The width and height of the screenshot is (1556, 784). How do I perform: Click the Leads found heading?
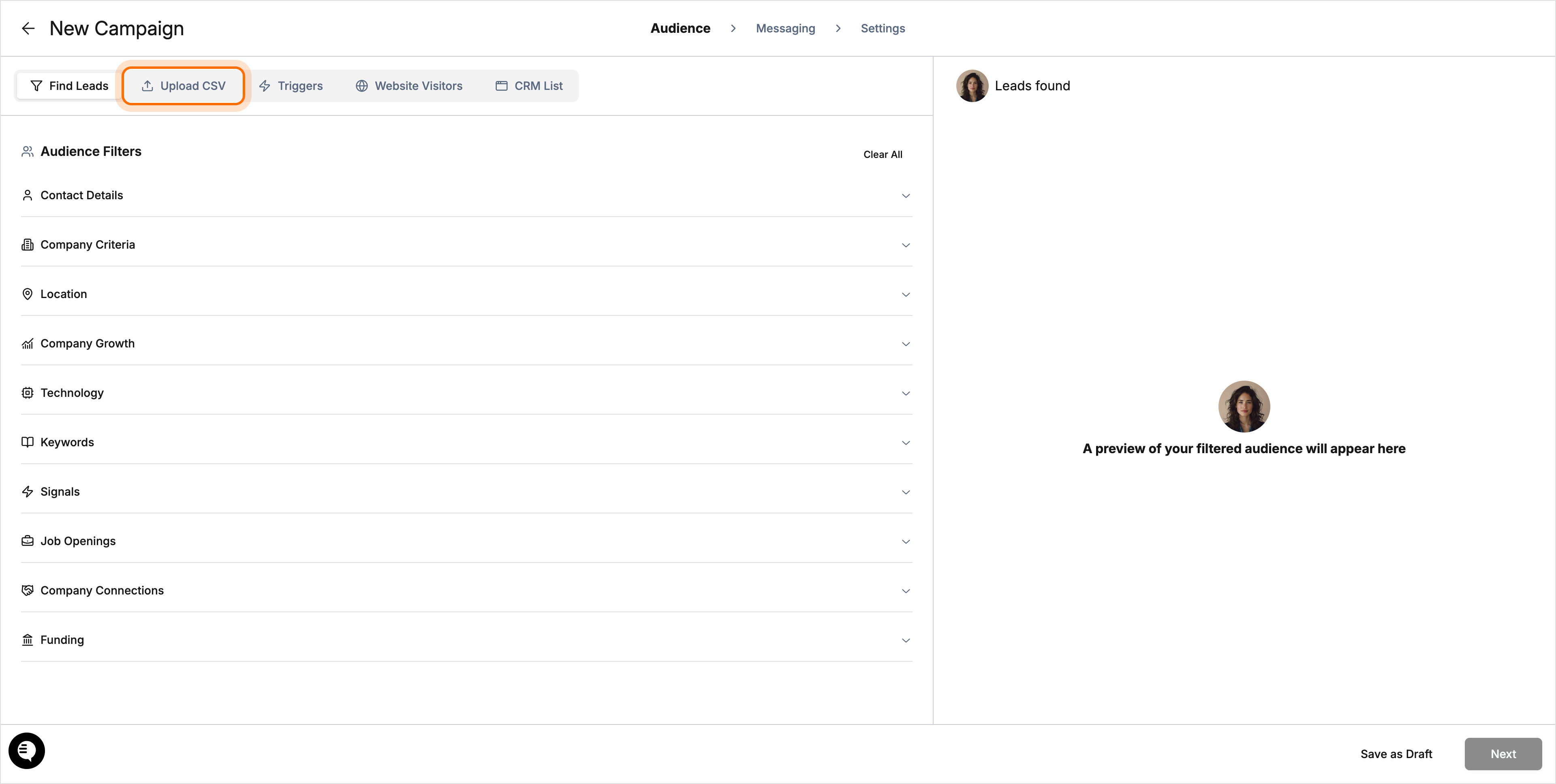1032,86
